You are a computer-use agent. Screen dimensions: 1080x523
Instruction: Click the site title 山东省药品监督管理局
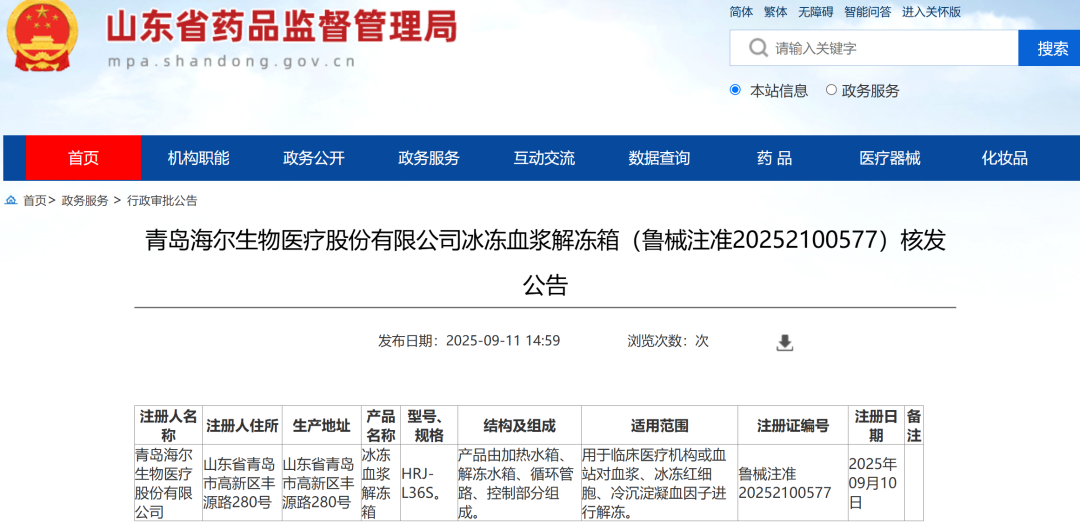tap(282, 28)
